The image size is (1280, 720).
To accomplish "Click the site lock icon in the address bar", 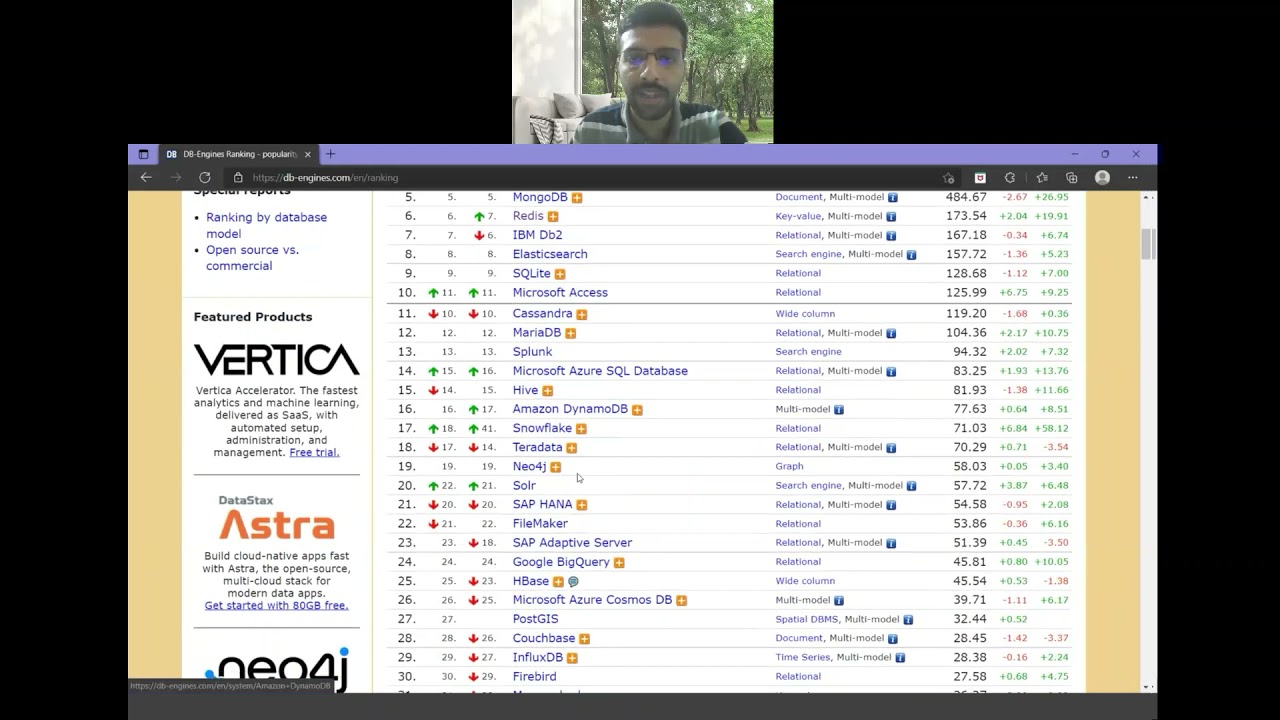I will (x=238, y=177).
